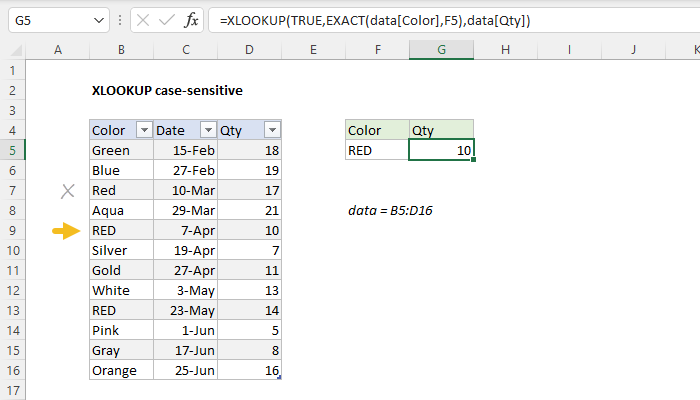Select the date cell '15-Feb'
This screenshot has height=400, width=700.
point(185,150)
